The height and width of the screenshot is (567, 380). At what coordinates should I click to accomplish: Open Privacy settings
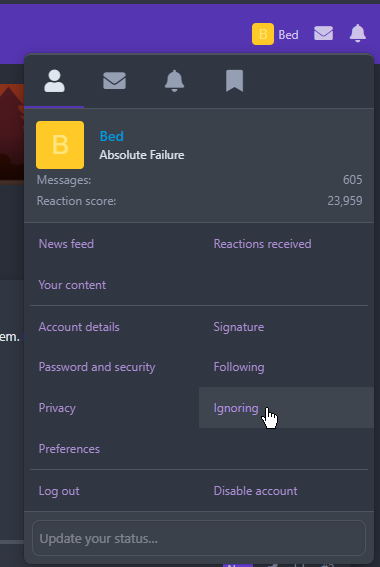[57, 408]
